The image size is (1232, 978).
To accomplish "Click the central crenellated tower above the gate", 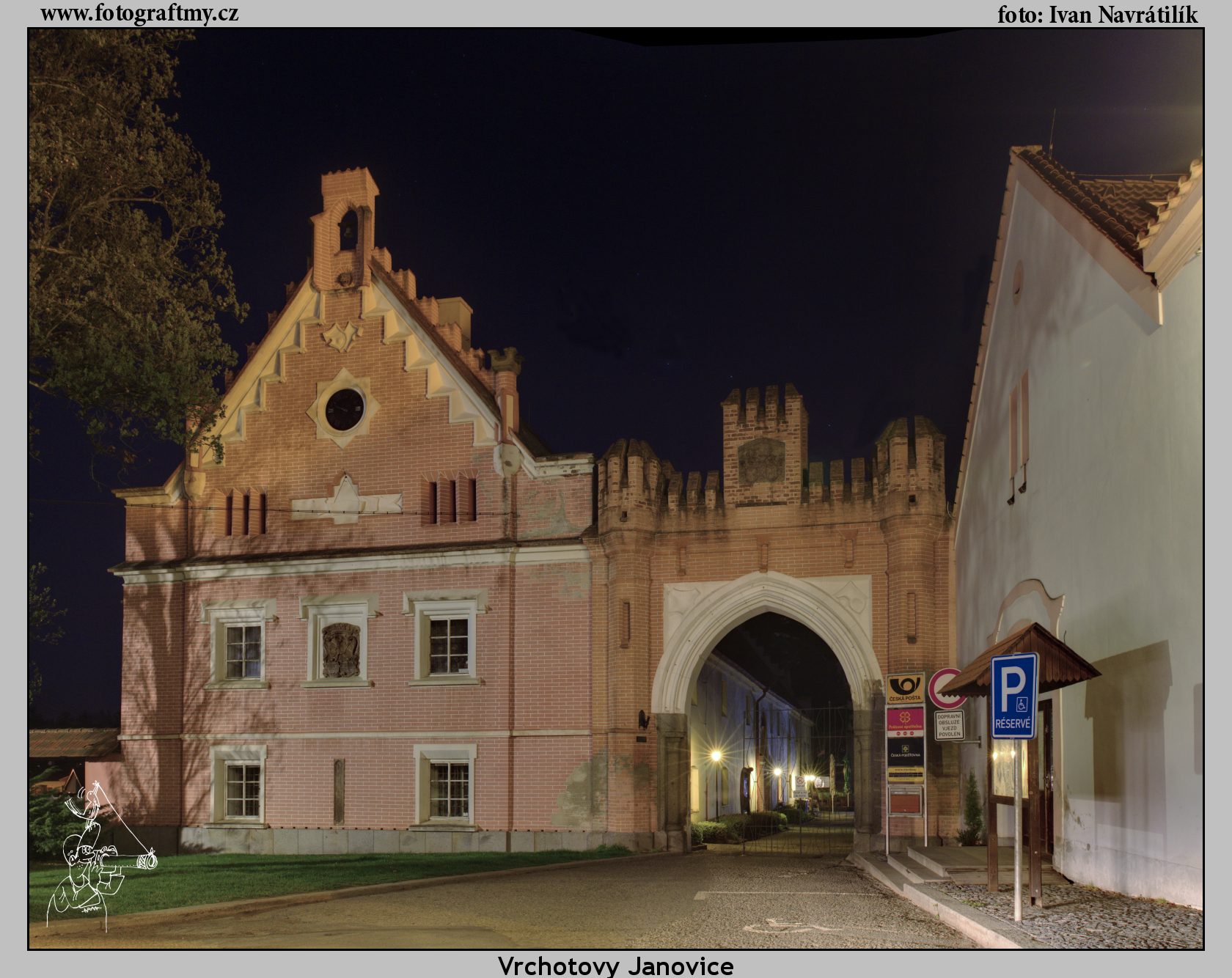I will click(x=763, y=446).
